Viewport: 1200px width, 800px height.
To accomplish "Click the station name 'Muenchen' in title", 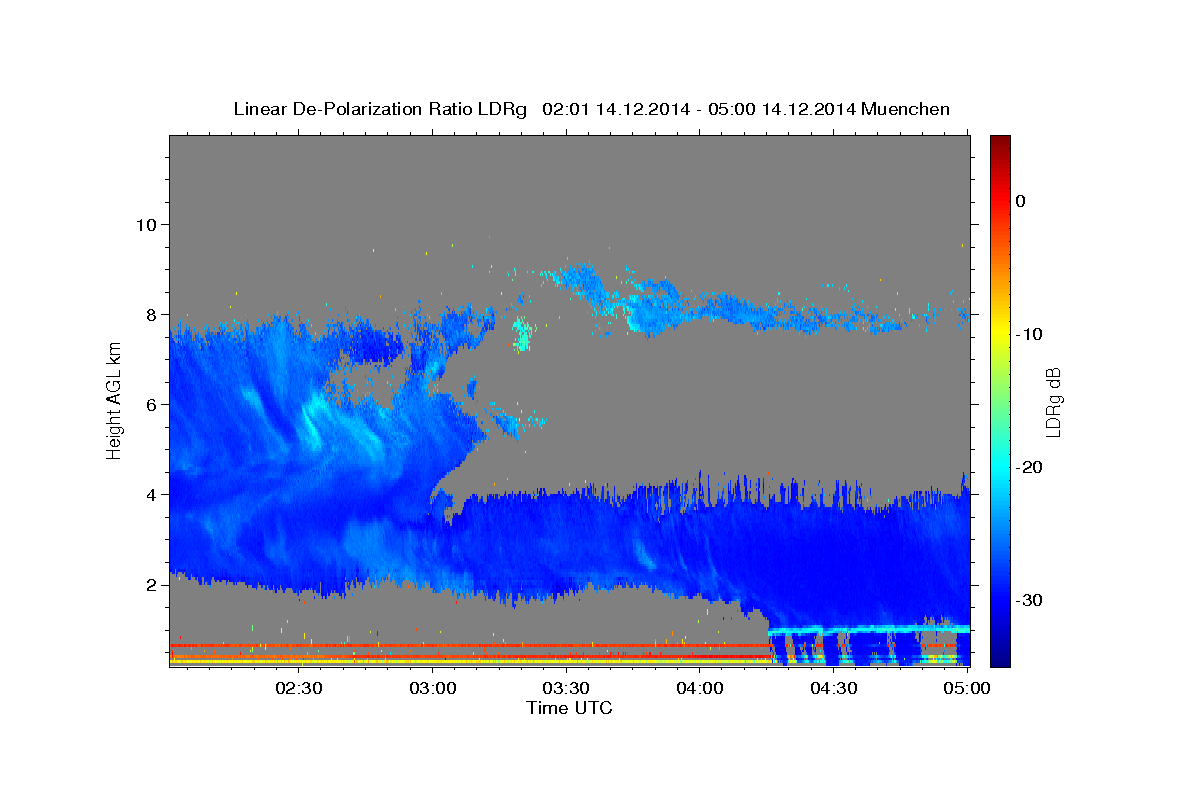I will 906,109.
